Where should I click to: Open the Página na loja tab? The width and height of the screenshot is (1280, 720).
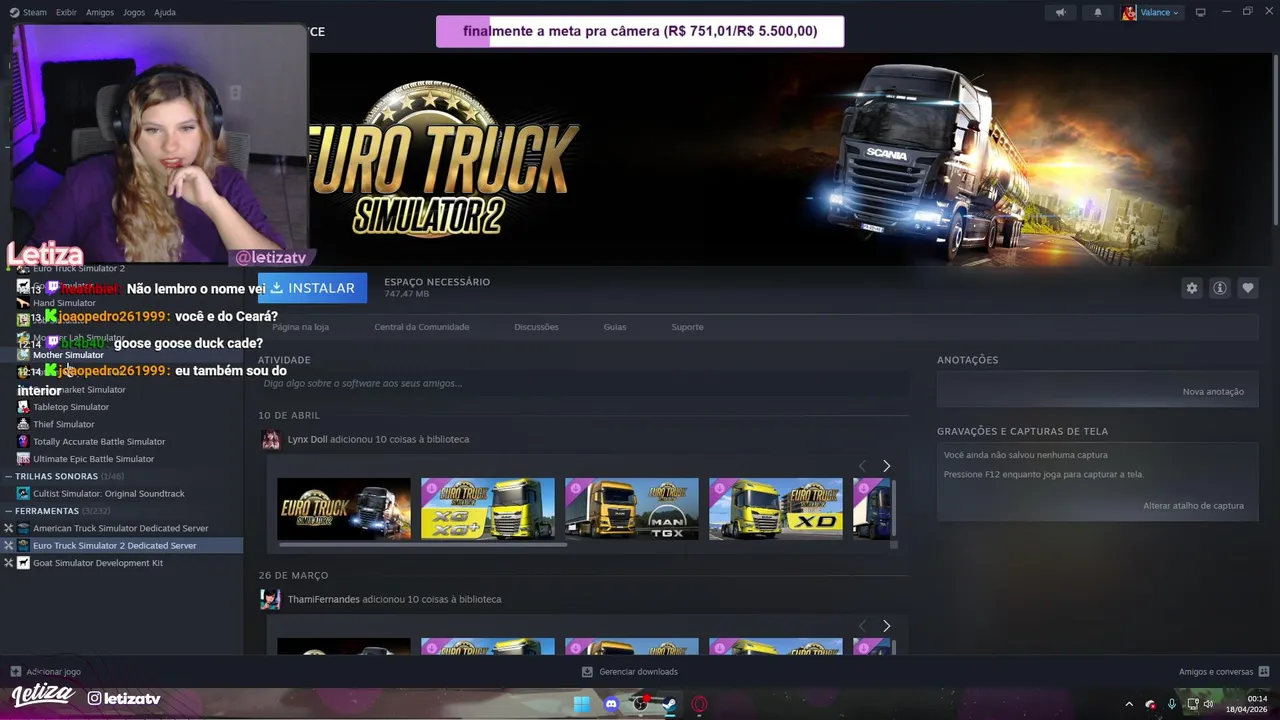[300, 327]
